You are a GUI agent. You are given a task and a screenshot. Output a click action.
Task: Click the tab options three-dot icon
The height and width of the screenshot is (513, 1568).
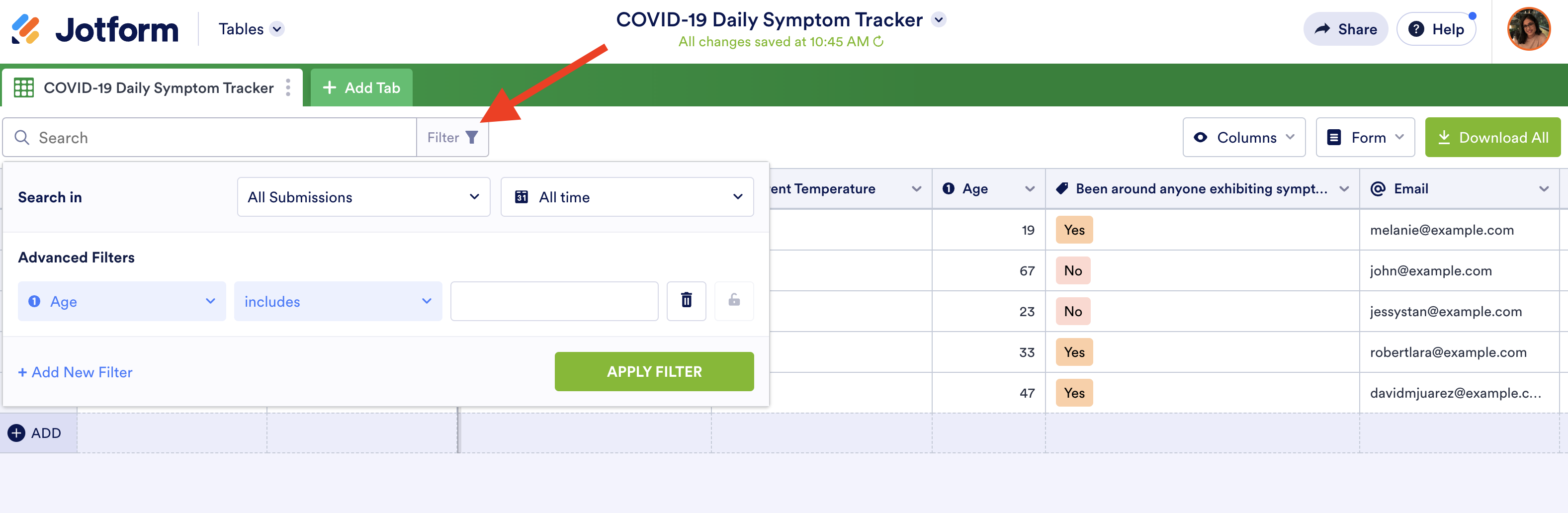[288, 87]
